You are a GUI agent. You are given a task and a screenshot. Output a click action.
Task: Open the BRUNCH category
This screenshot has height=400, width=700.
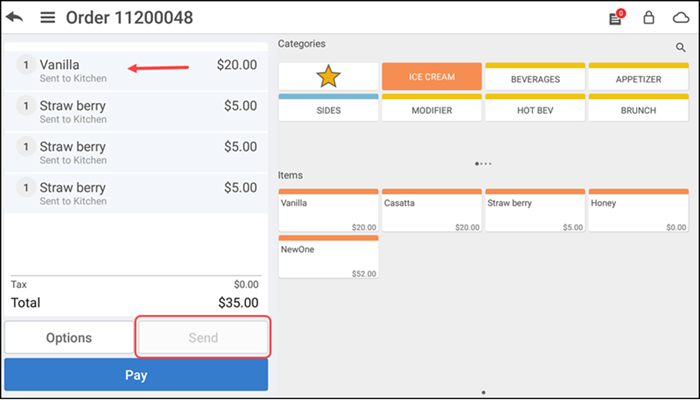[x=638, y=108]
